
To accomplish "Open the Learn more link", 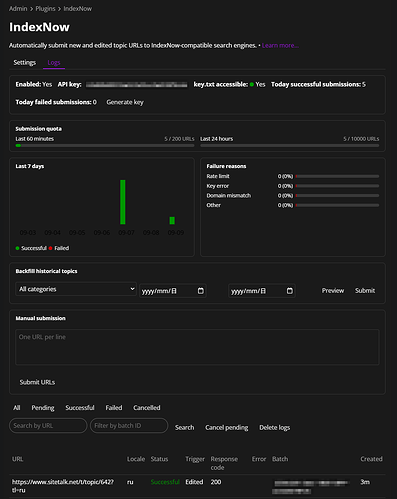I will coord(280,45).
